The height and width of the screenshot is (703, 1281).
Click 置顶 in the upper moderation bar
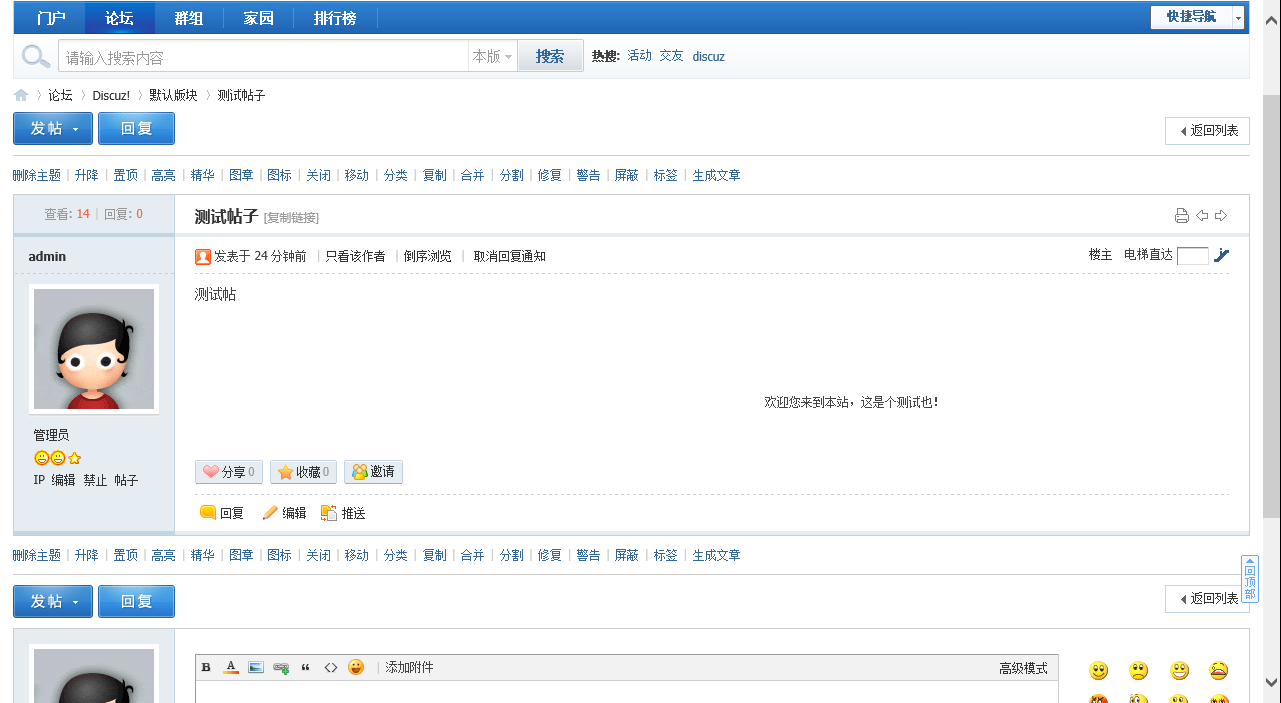(125, 175)
